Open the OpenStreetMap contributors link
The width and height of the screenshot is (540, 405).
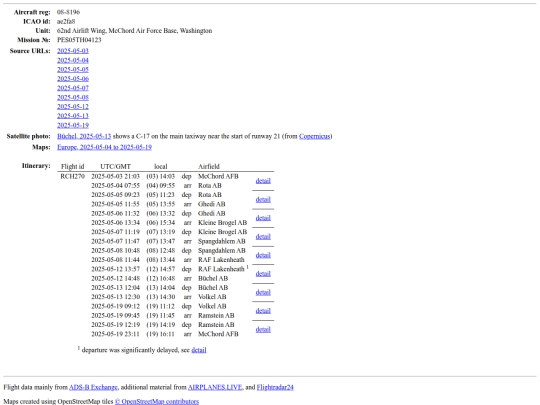(x=157, y=402)
